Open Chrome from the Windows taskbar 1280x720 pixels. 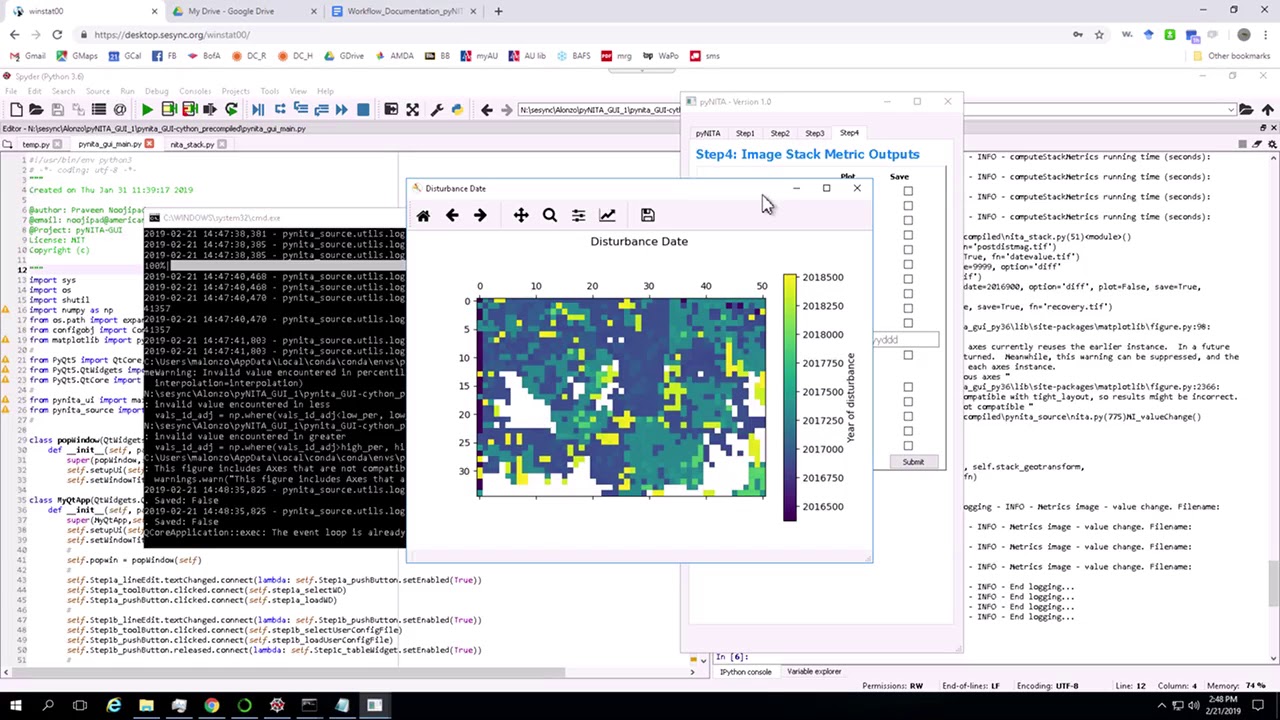coord(211,706)
